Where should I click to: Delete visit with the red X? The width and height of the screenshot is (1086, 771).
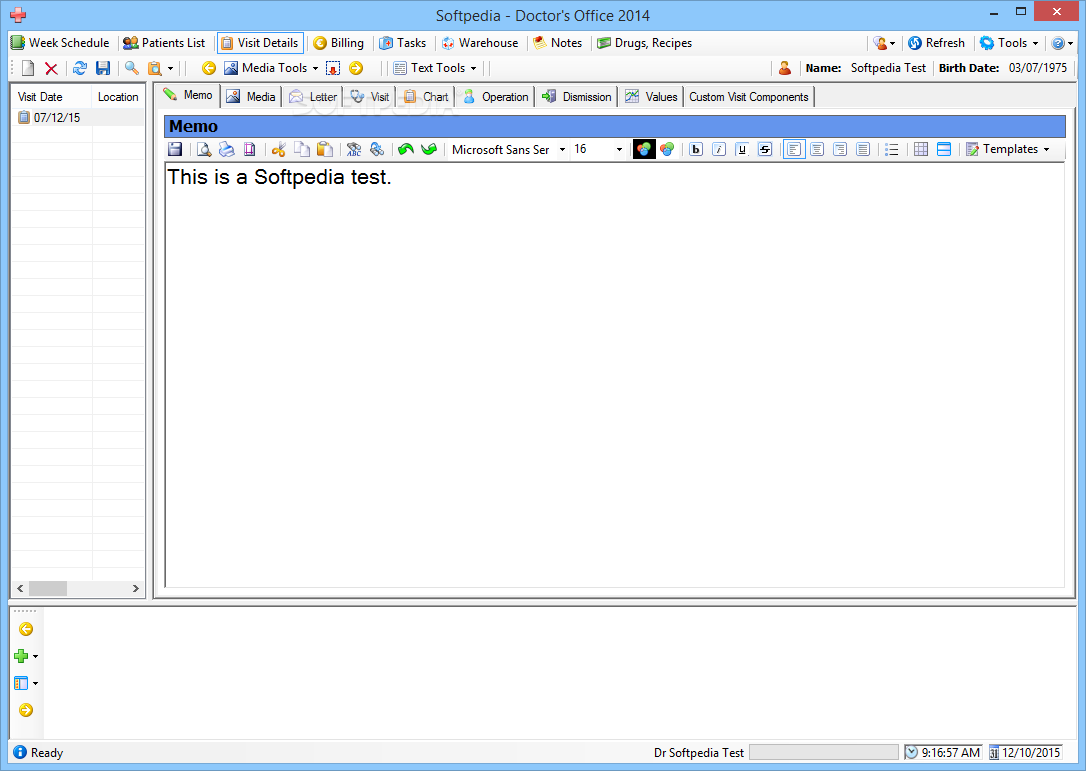click(51, 68)
